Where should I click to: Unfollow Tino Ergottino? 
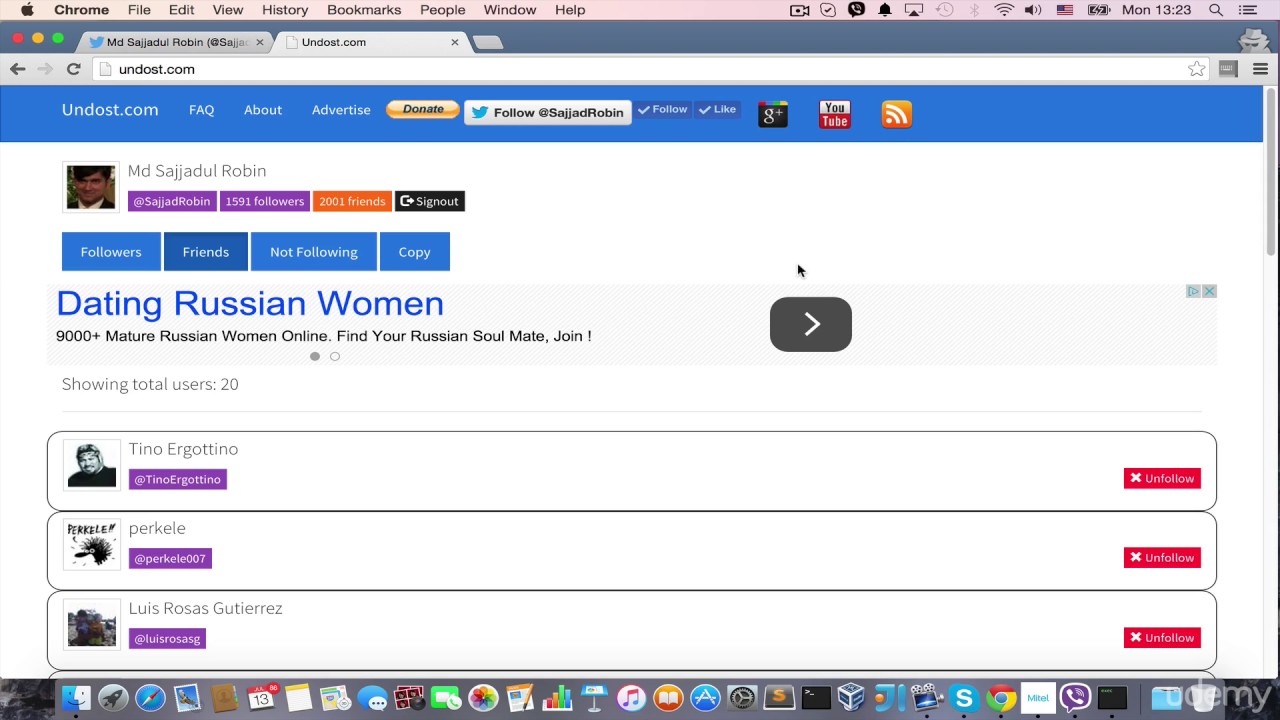click(1162, 478)
